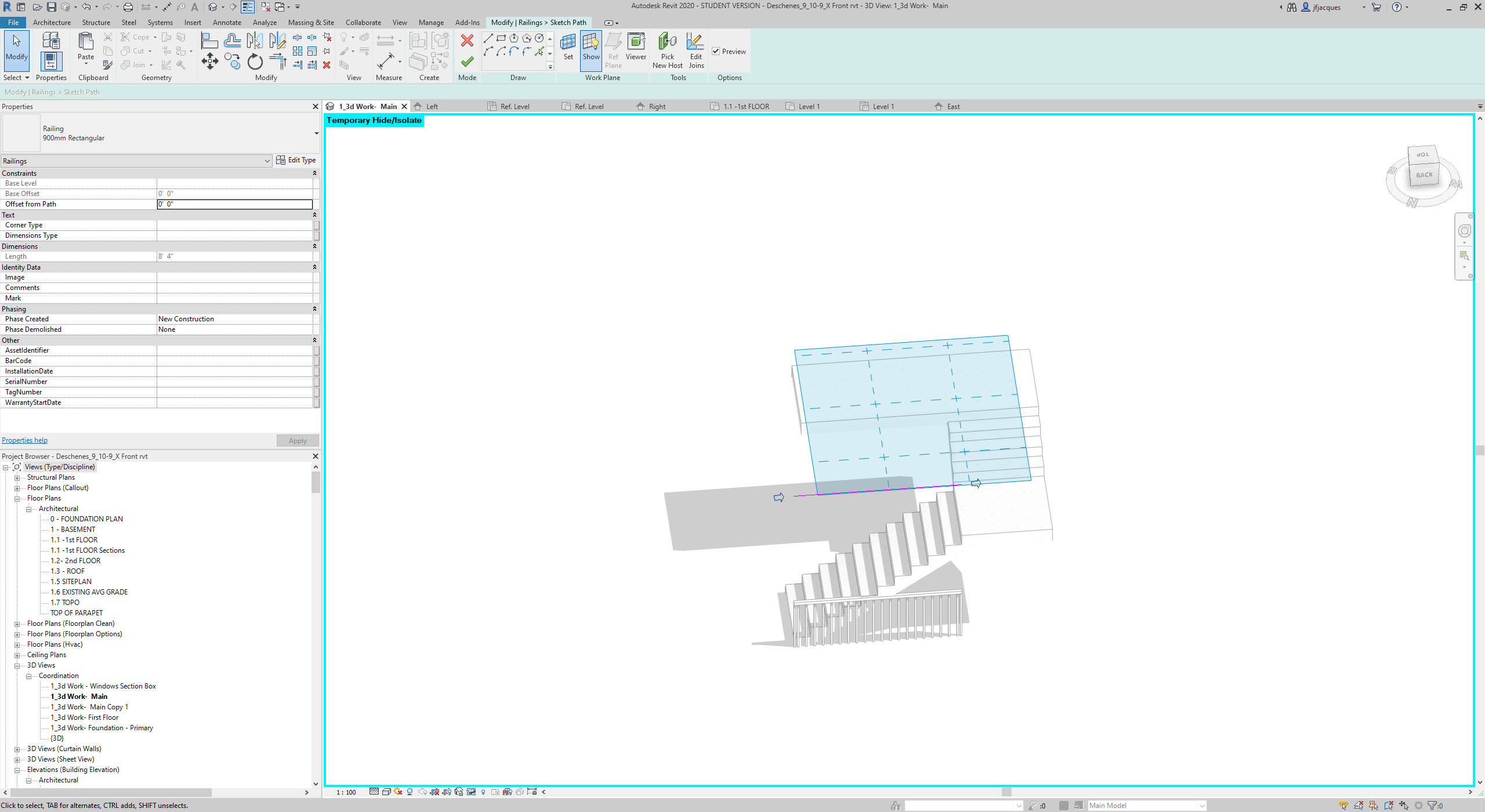The width and height of the screenshot is (1485, 812).
Task: Click the Align tool
Action: point(209,40)
